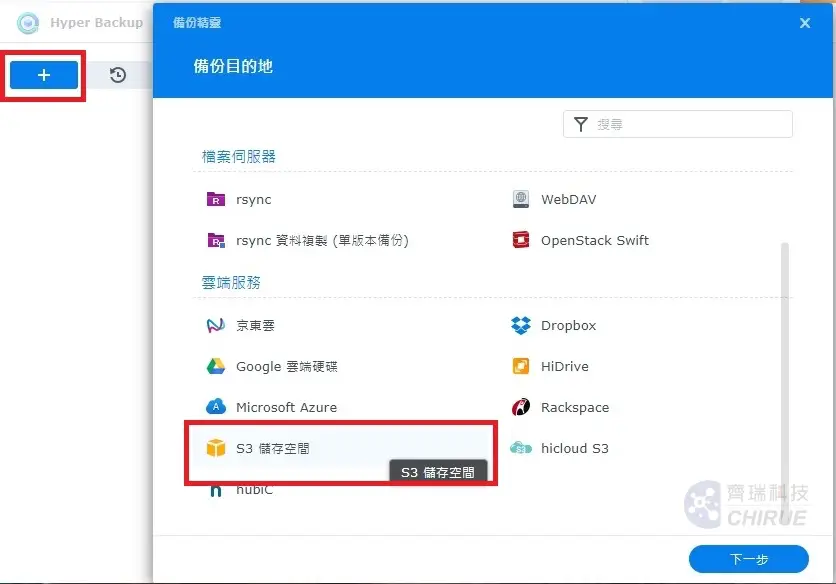Select the Dropbox icon
Viewport: 836px width, 584px height.
(x=521, y=325)
